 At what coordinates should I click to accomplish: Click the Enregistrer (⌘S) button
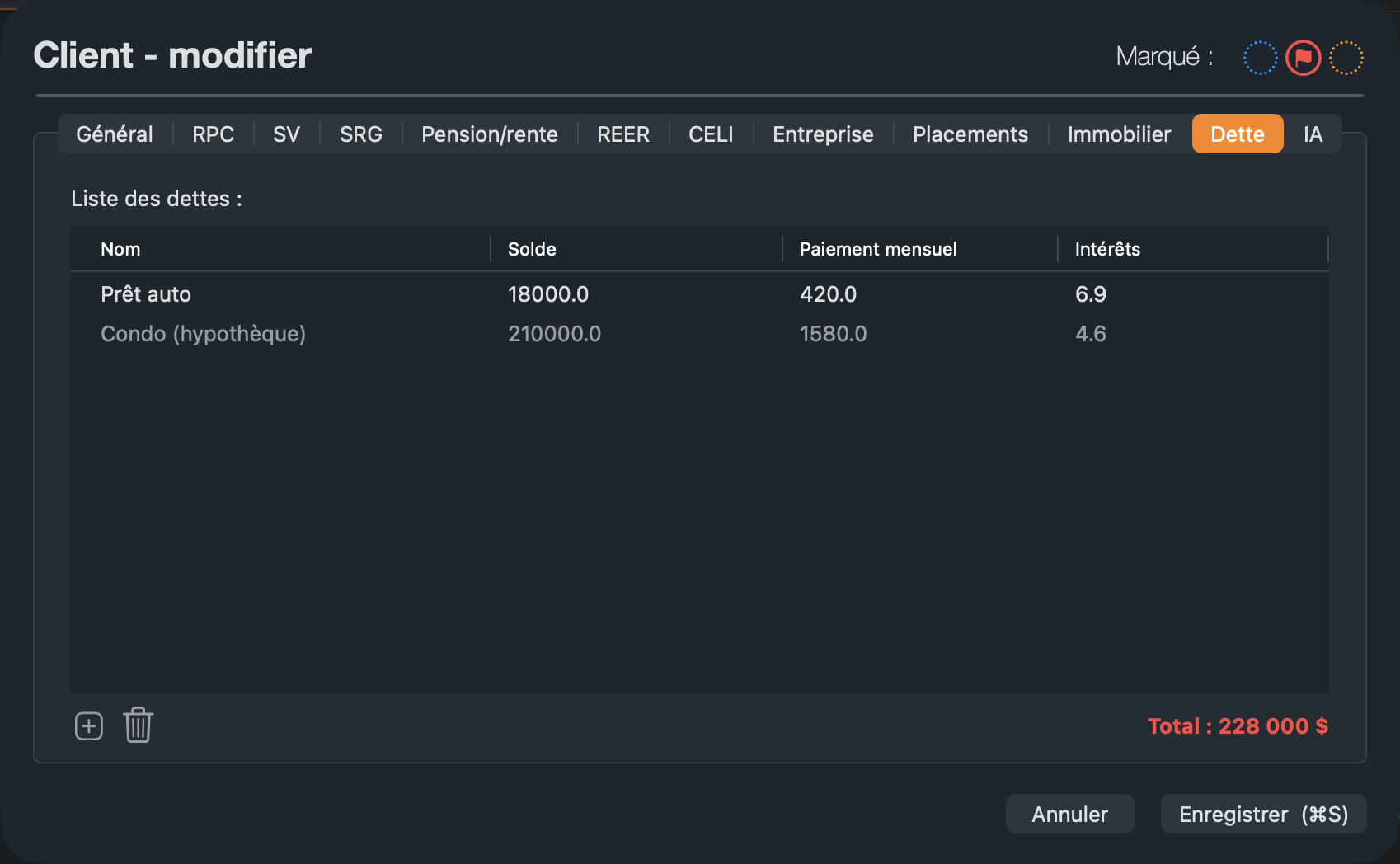1263,815
